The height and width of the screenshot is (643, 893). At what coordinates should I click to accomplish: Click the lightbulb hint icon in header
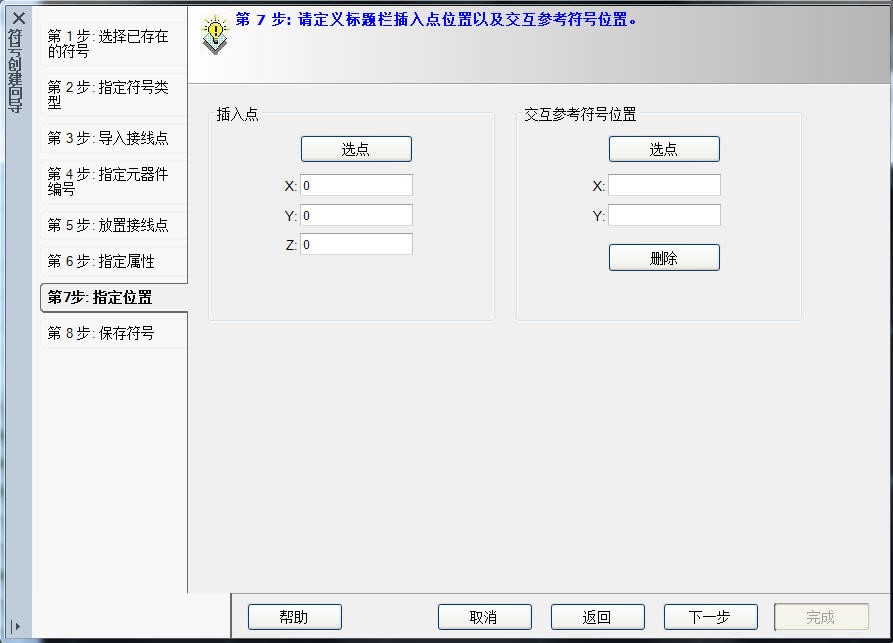coord(215,36)
